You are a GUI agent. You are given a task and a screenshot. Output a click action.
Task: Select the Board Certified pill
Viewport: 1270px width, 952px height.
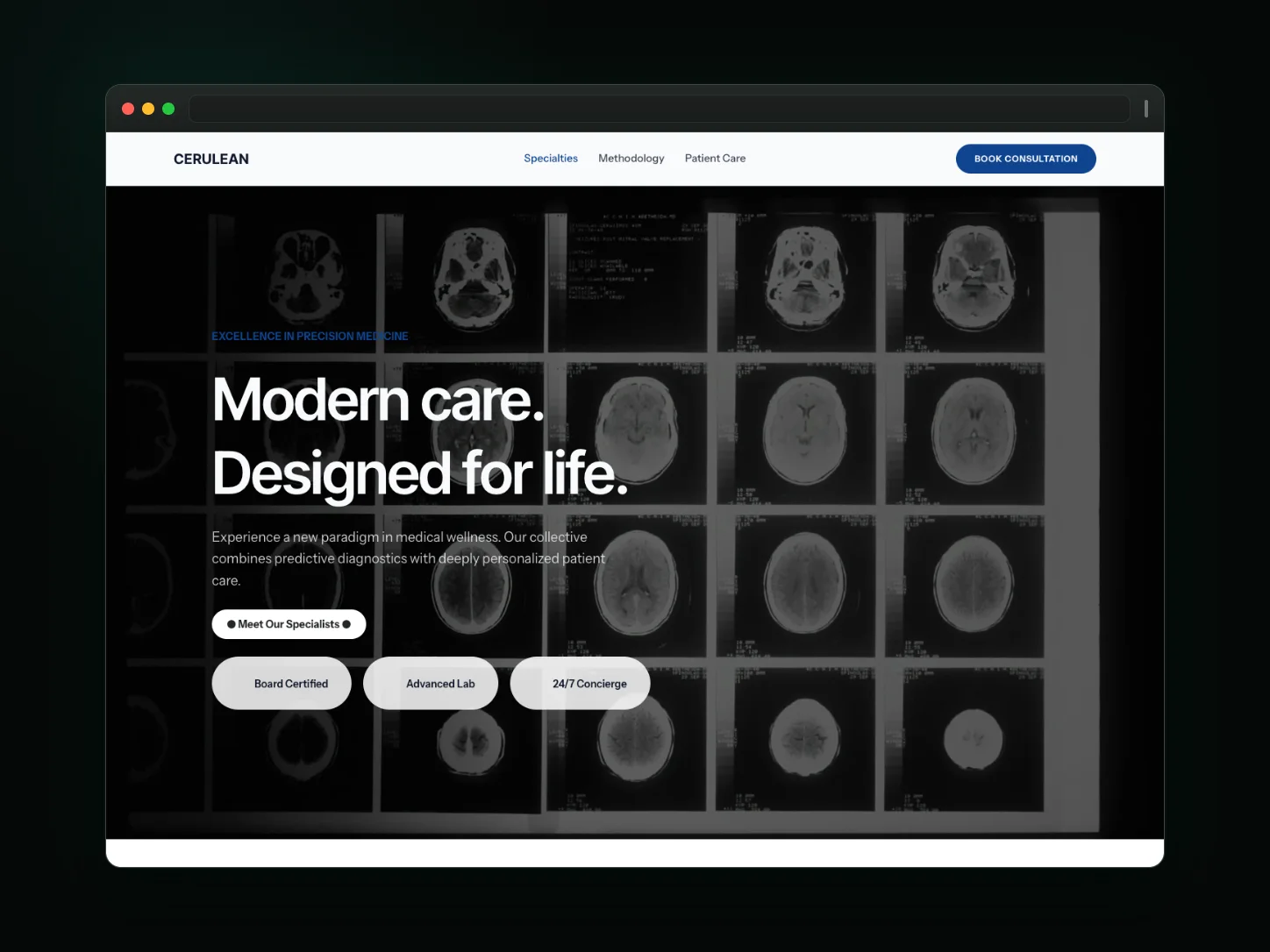pyautogui.click(x=282, y=683)
